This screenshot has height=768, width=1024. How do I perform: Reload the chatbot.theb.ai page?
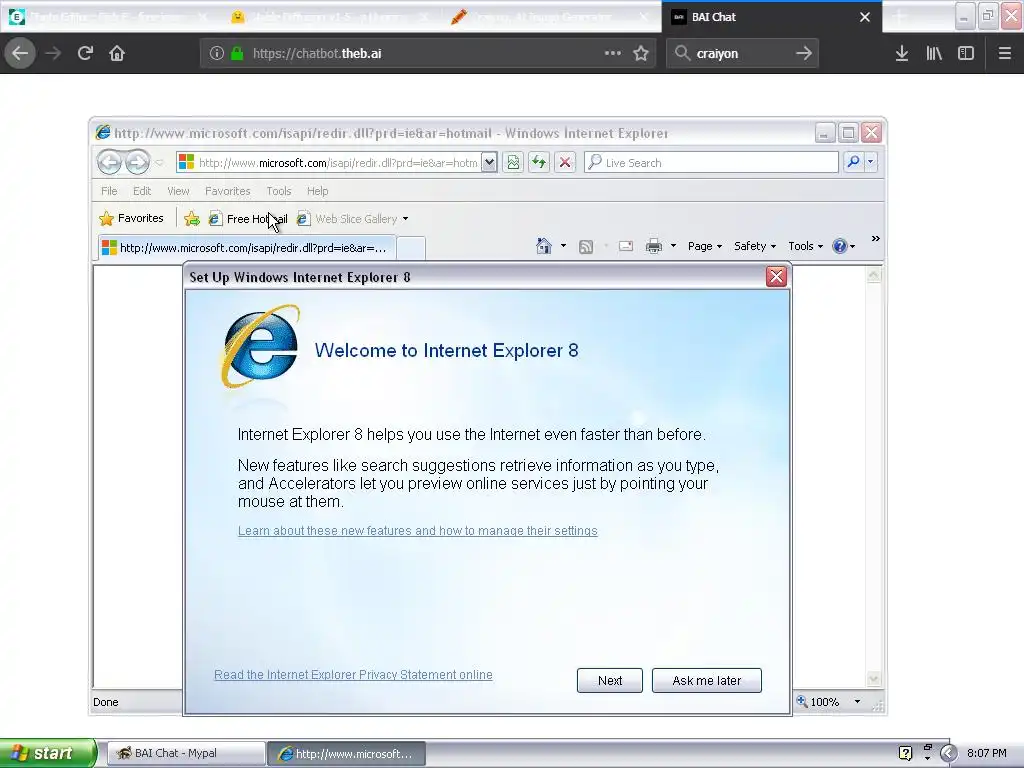(x=85, y=54)
